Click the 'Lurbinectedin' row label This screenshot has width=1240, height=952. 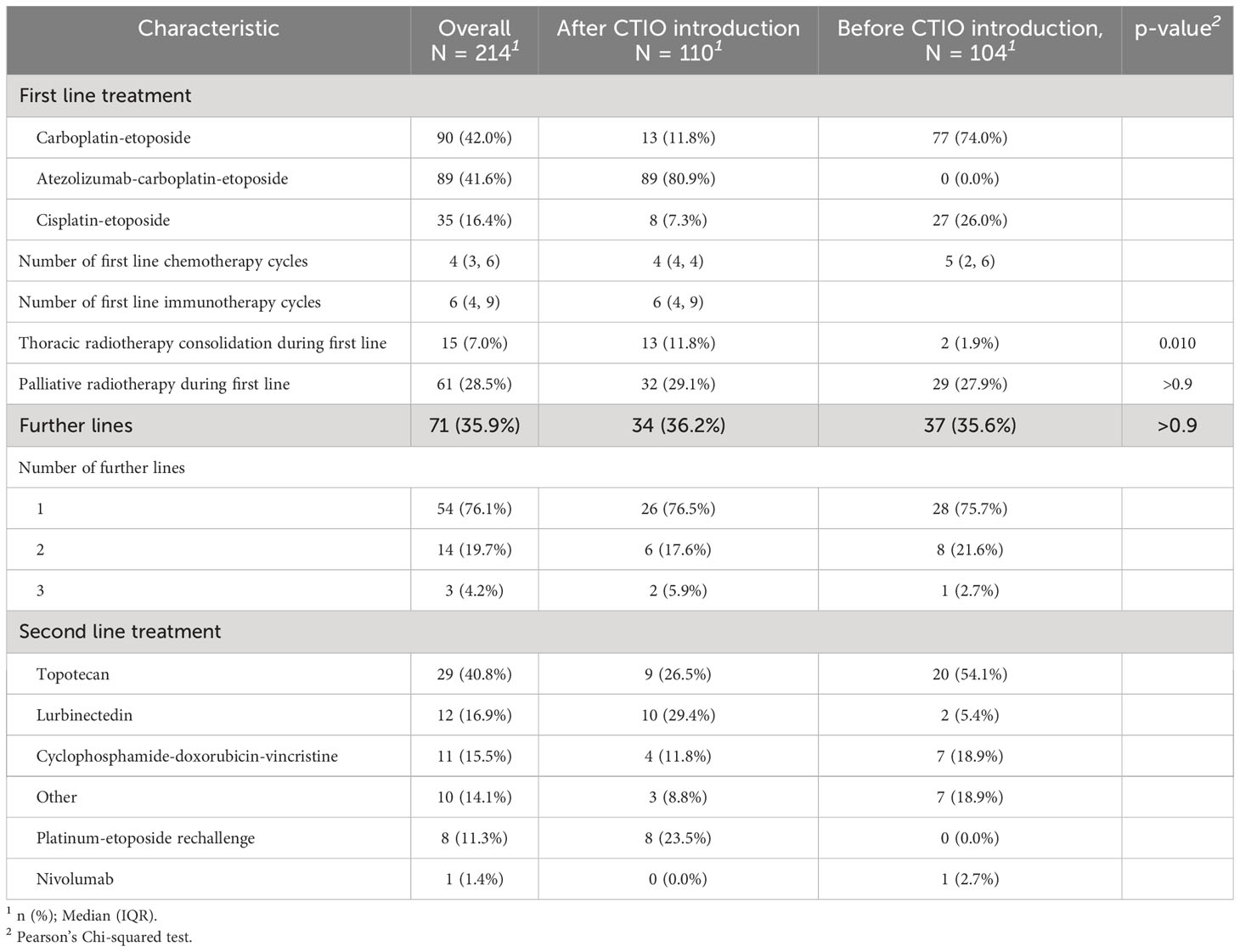[84, 715]
